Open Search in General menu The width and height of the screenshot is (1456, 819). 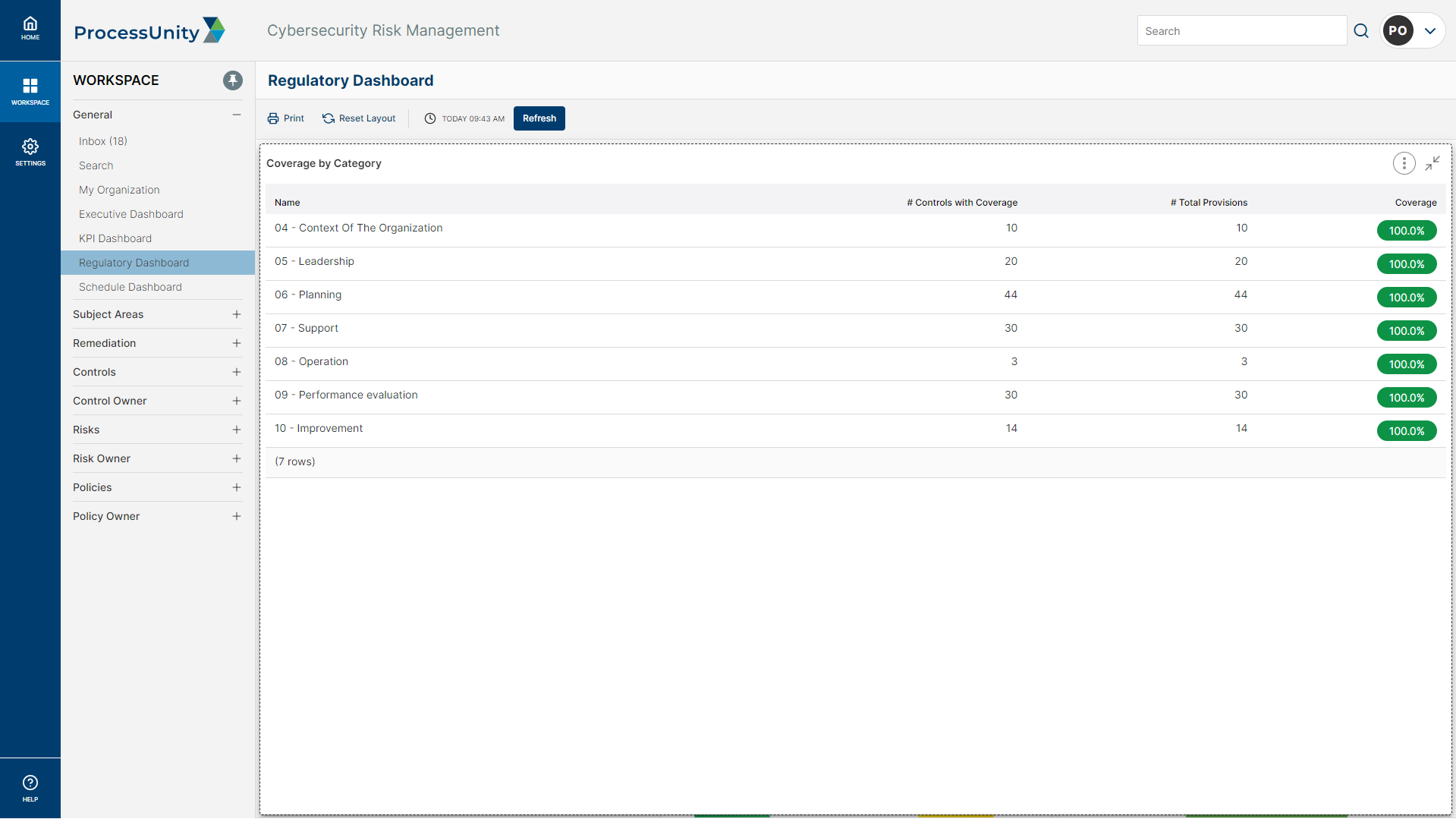click(96, 165)
